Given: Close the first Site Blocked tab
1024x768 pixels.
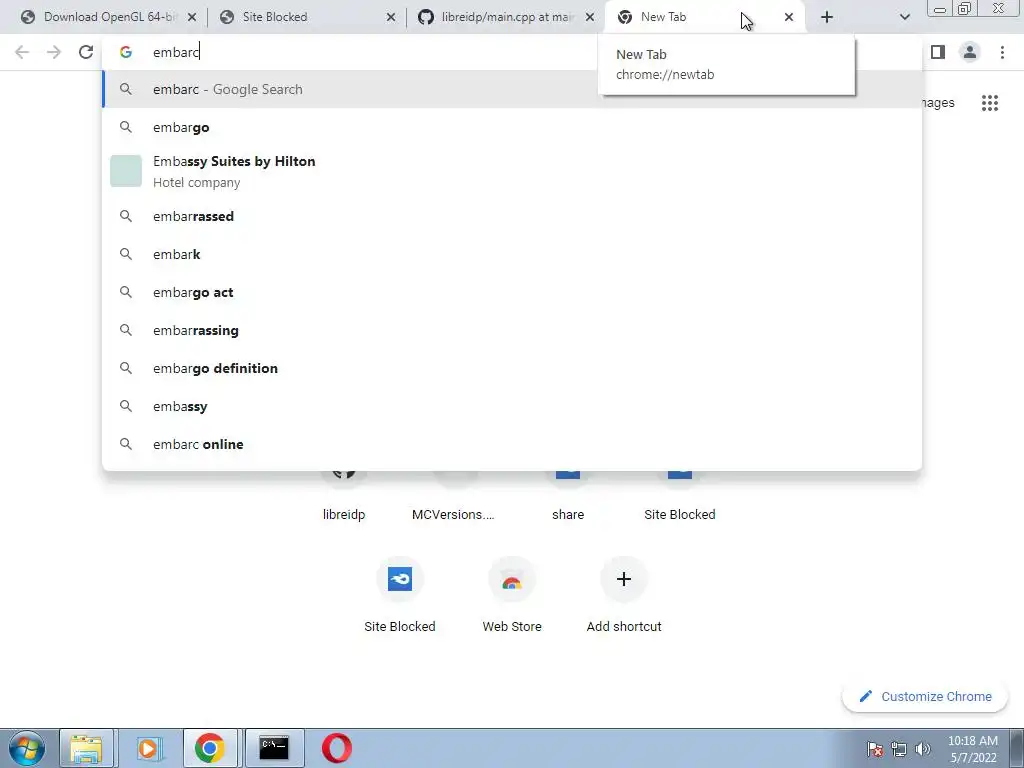Looking at the screenshot, I should (391, 17).
